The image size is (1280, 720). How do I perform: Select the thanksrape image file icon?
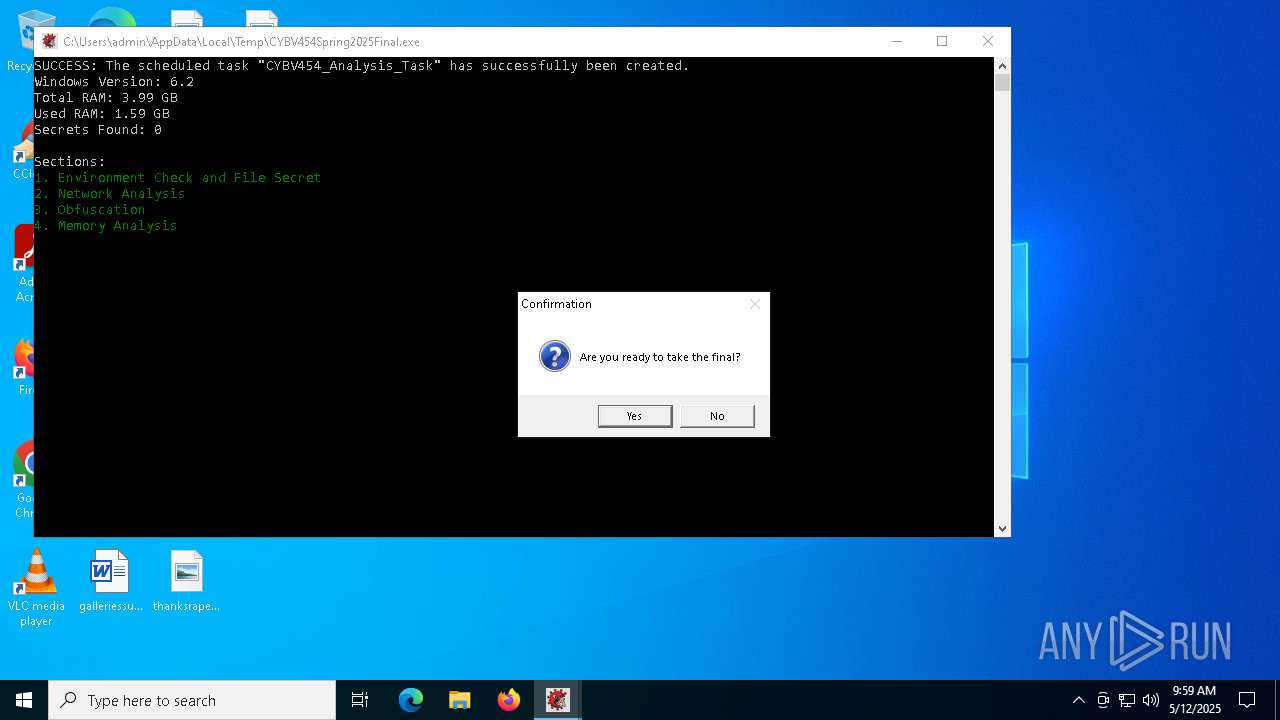click(186, 581)
